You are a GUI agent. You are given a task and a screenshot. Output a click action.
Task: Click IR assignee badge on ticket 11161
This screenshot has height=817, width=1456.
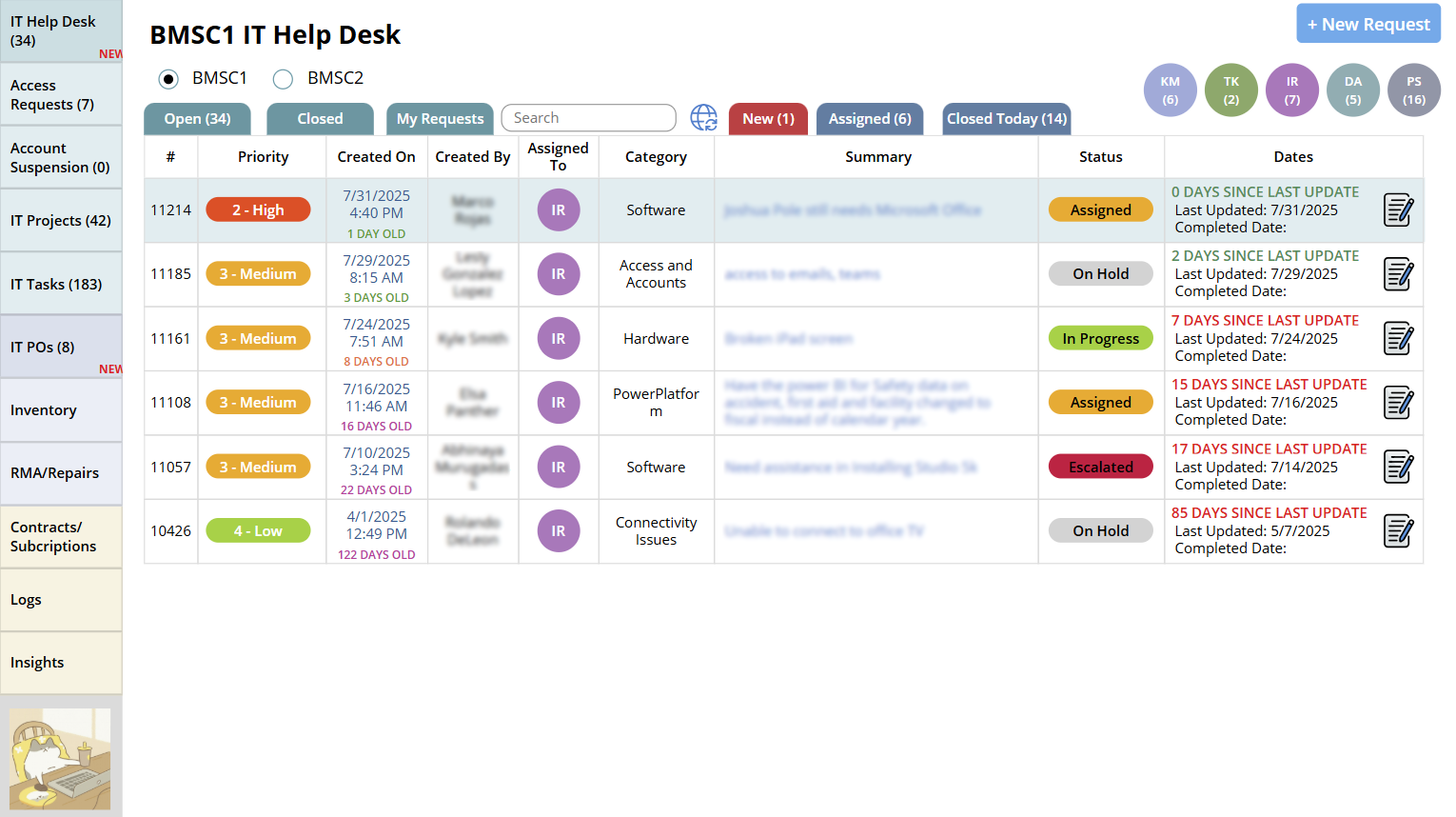point(558,339)
